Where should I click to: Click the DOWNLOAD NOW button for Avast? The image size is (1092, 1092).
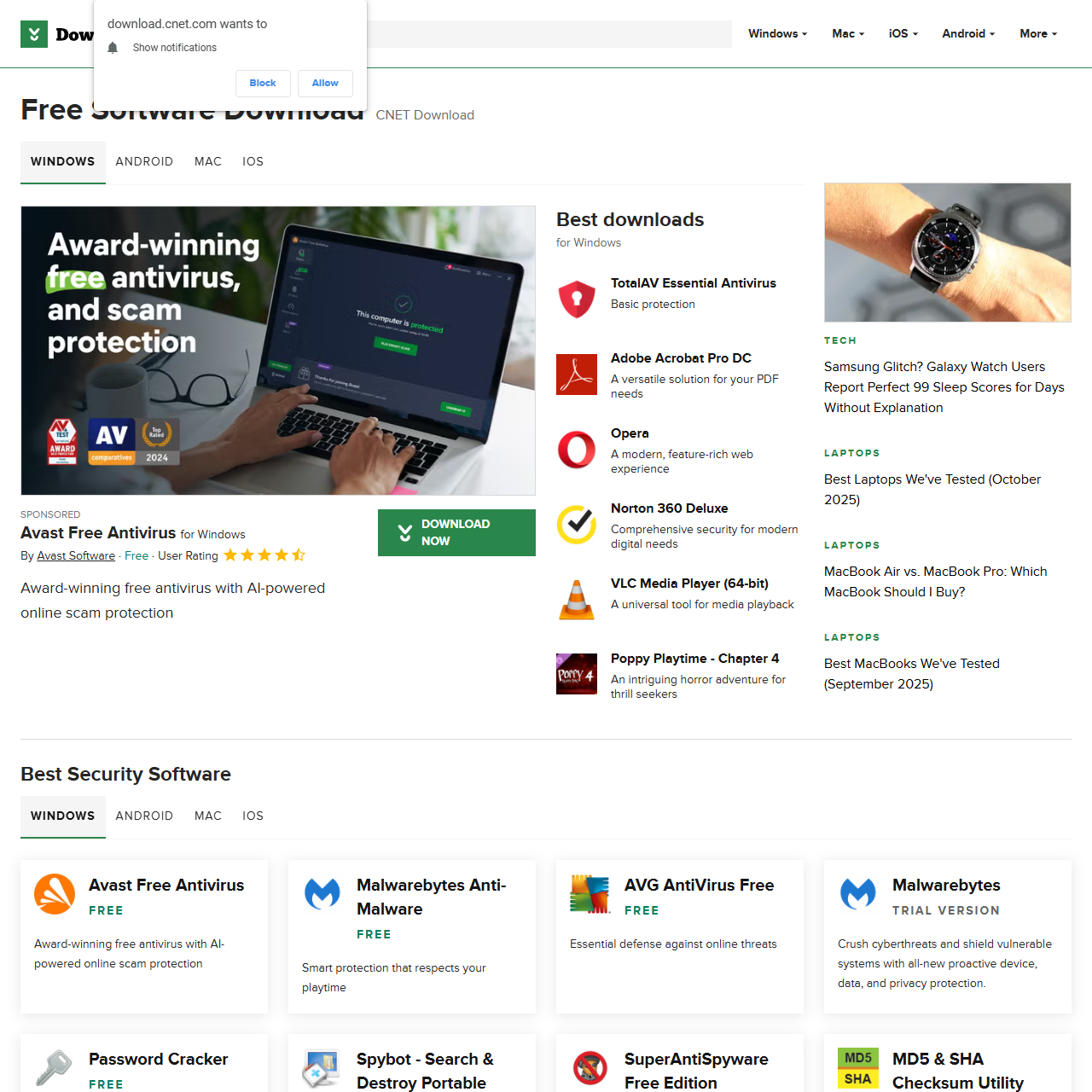[456, 532]
